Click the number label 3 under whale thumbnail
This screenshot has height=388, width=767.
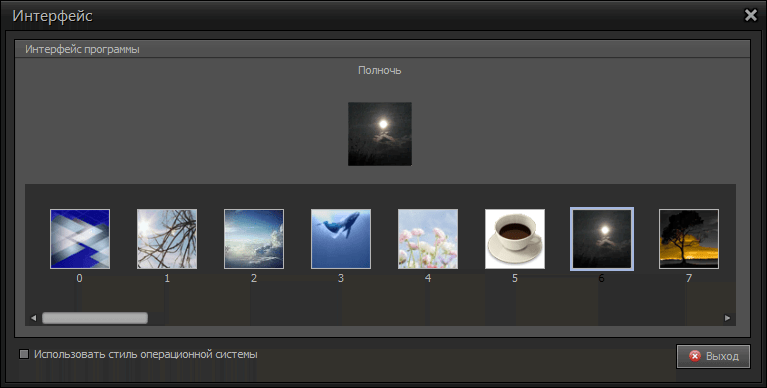click(x=341, y=278)
